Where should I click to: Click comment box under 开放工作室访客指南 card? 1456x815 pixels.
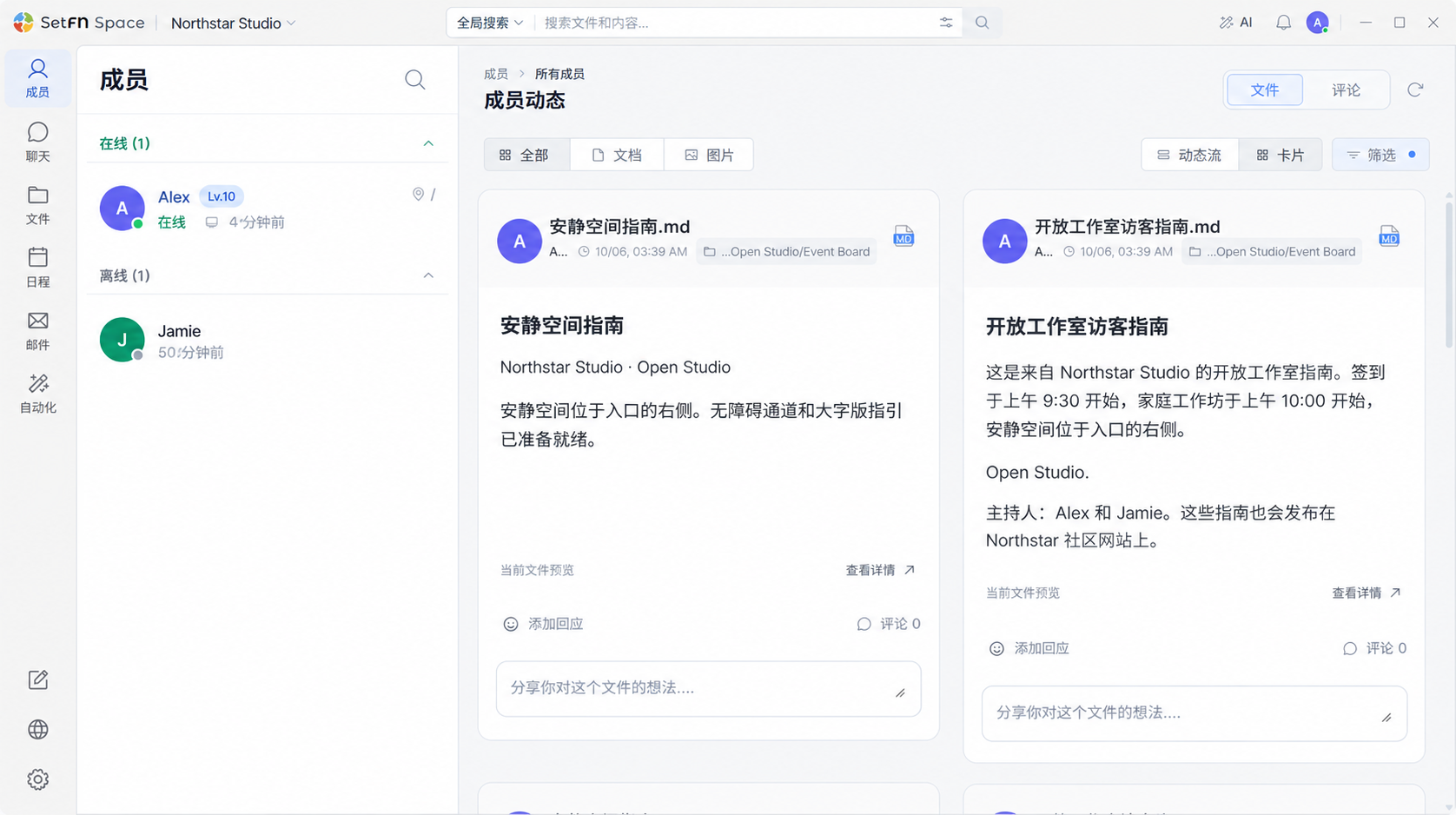point(1194,713)
